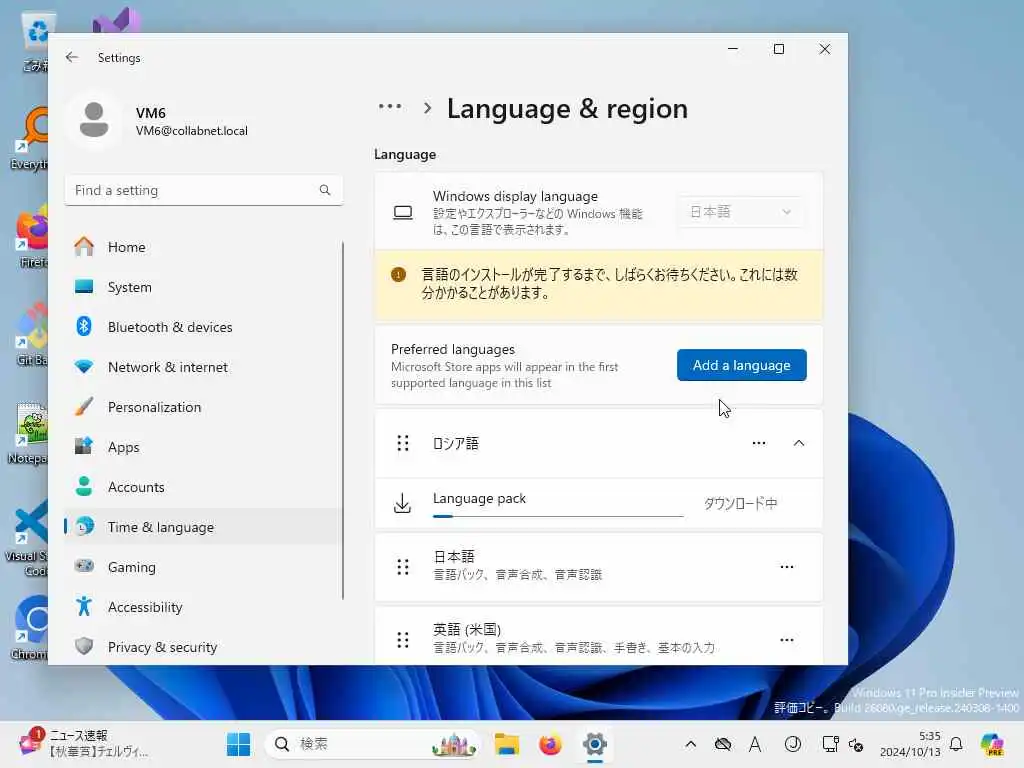Screen dimensions: 1024x768
Task: Click the Accessibility figure icon
Action: (x=84, y=607)
